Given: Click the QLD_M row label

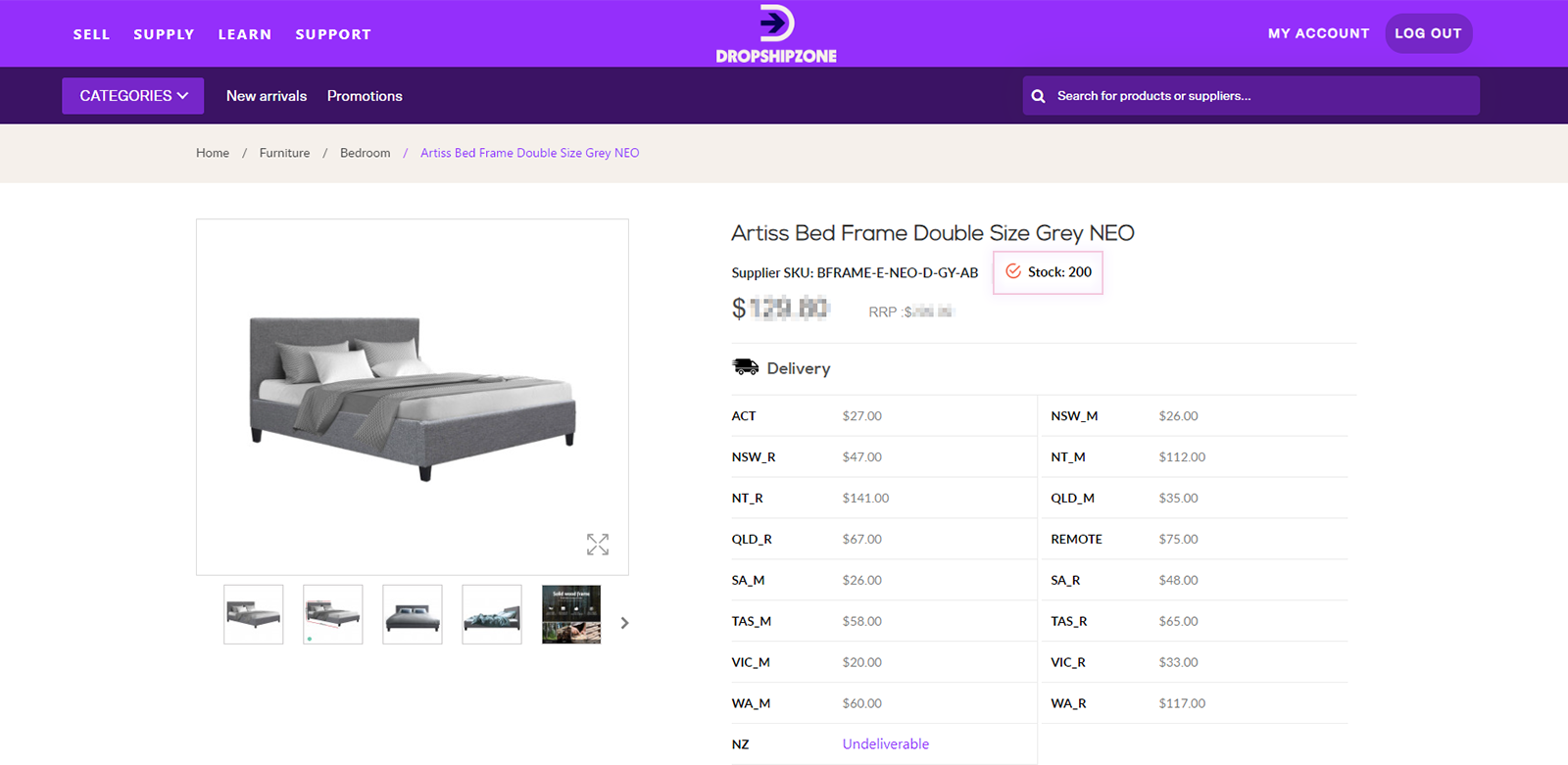Looking at the screenshot, I should click(x=1073, y=499).
